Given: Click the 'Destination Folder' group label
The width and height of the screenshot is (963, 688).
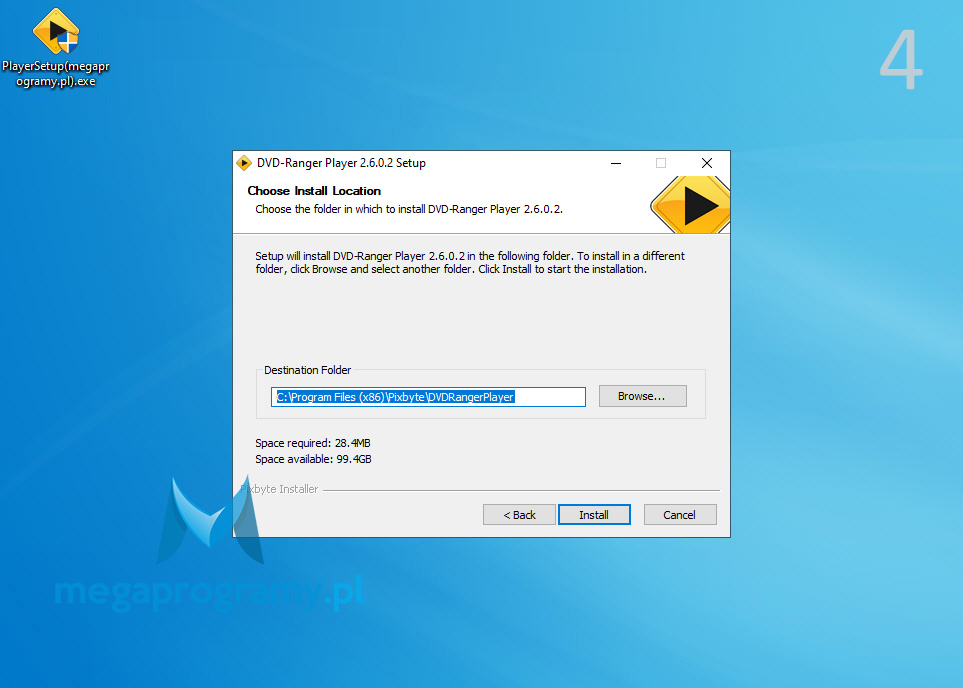Looking at the screenshot, I should (307, 370).
